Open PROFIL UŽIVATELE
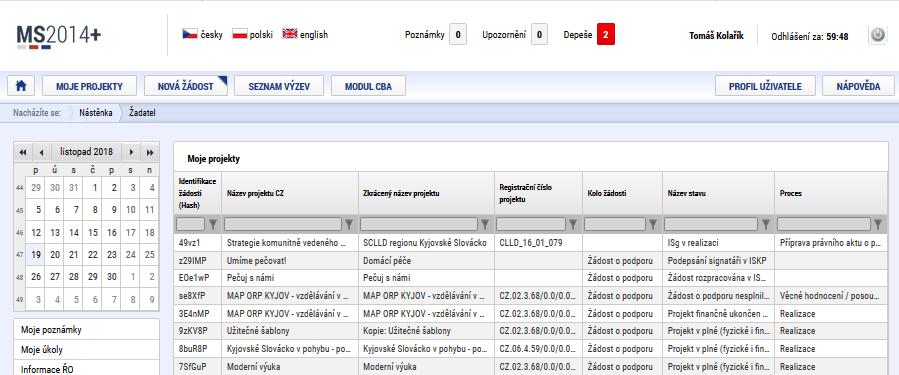899x375 pixels. (765, 86)
